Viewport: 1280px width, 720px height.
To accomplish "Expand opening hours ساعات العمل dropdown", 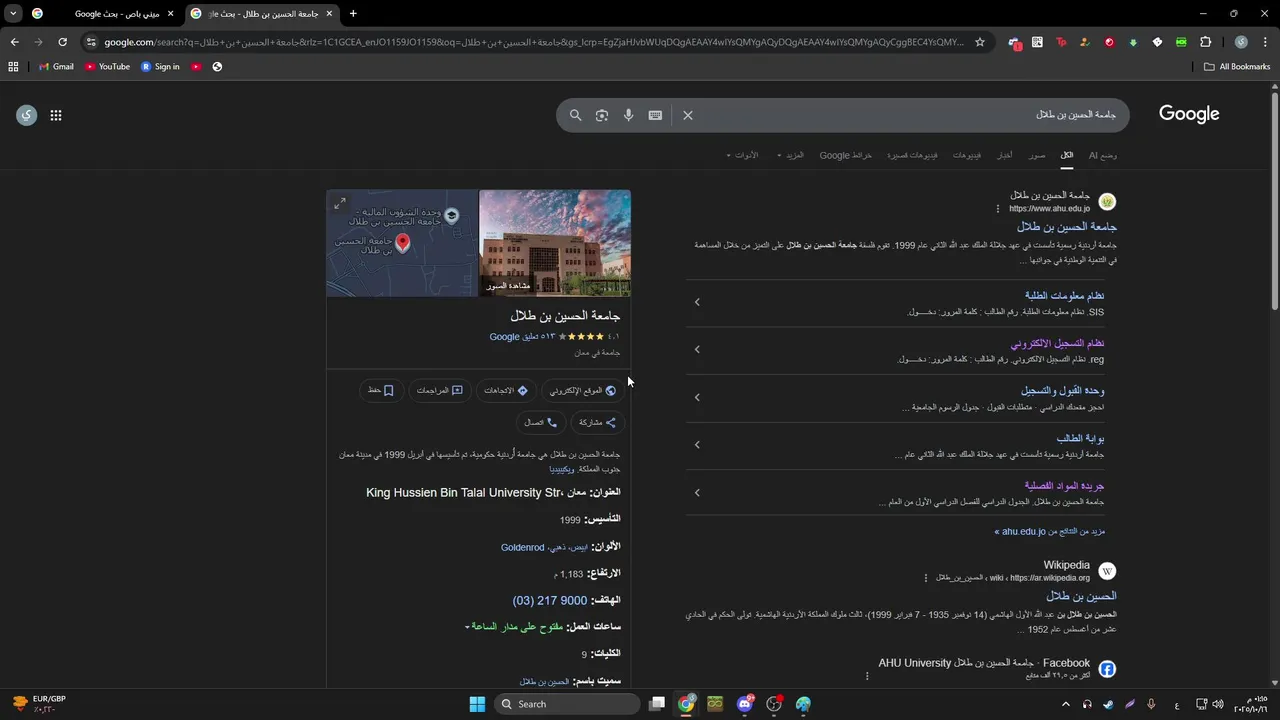I will 467,627.
